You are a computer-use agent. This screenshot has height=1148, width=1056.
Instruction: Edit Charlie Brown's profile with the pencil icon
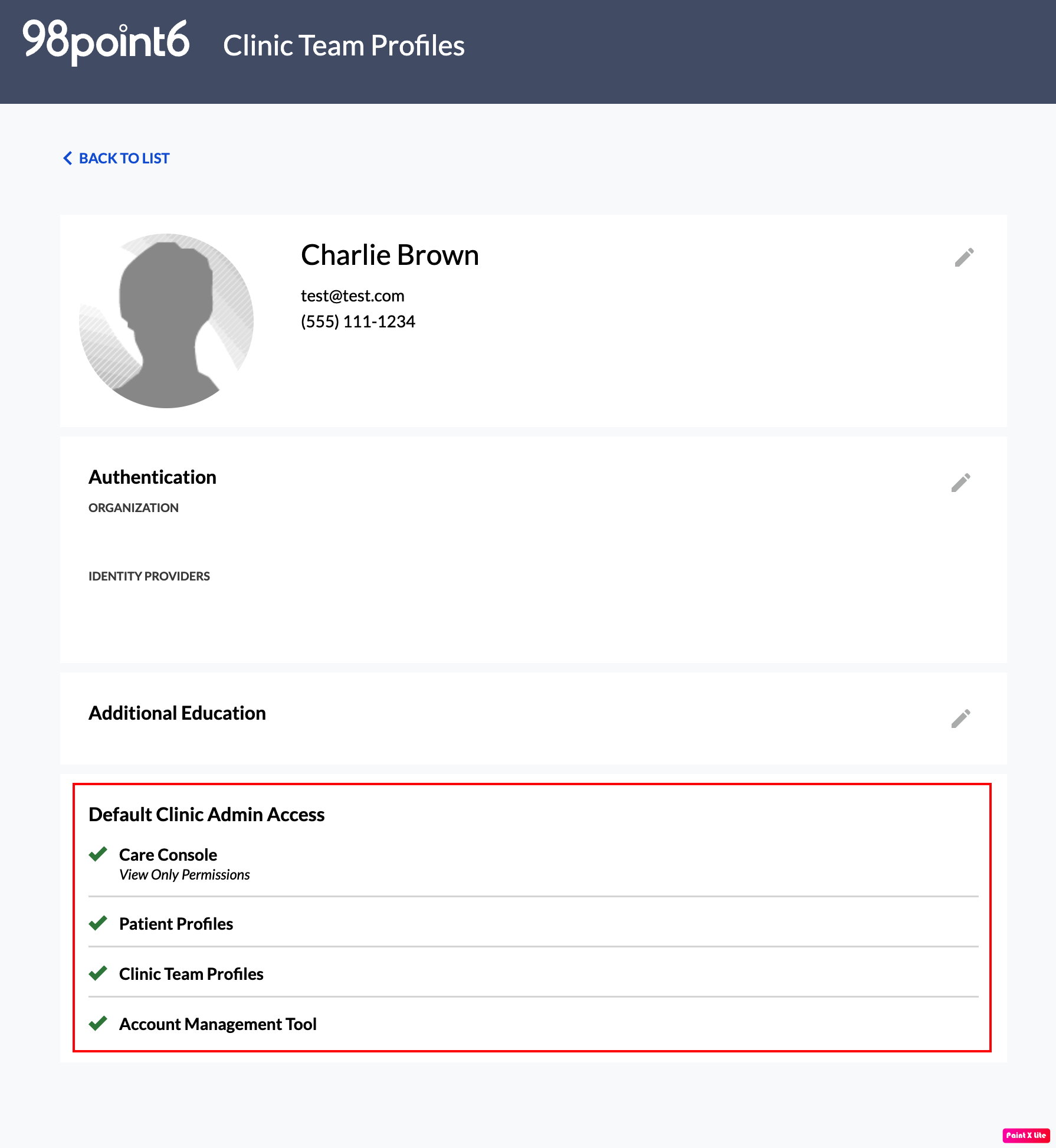tap(964, 257)
